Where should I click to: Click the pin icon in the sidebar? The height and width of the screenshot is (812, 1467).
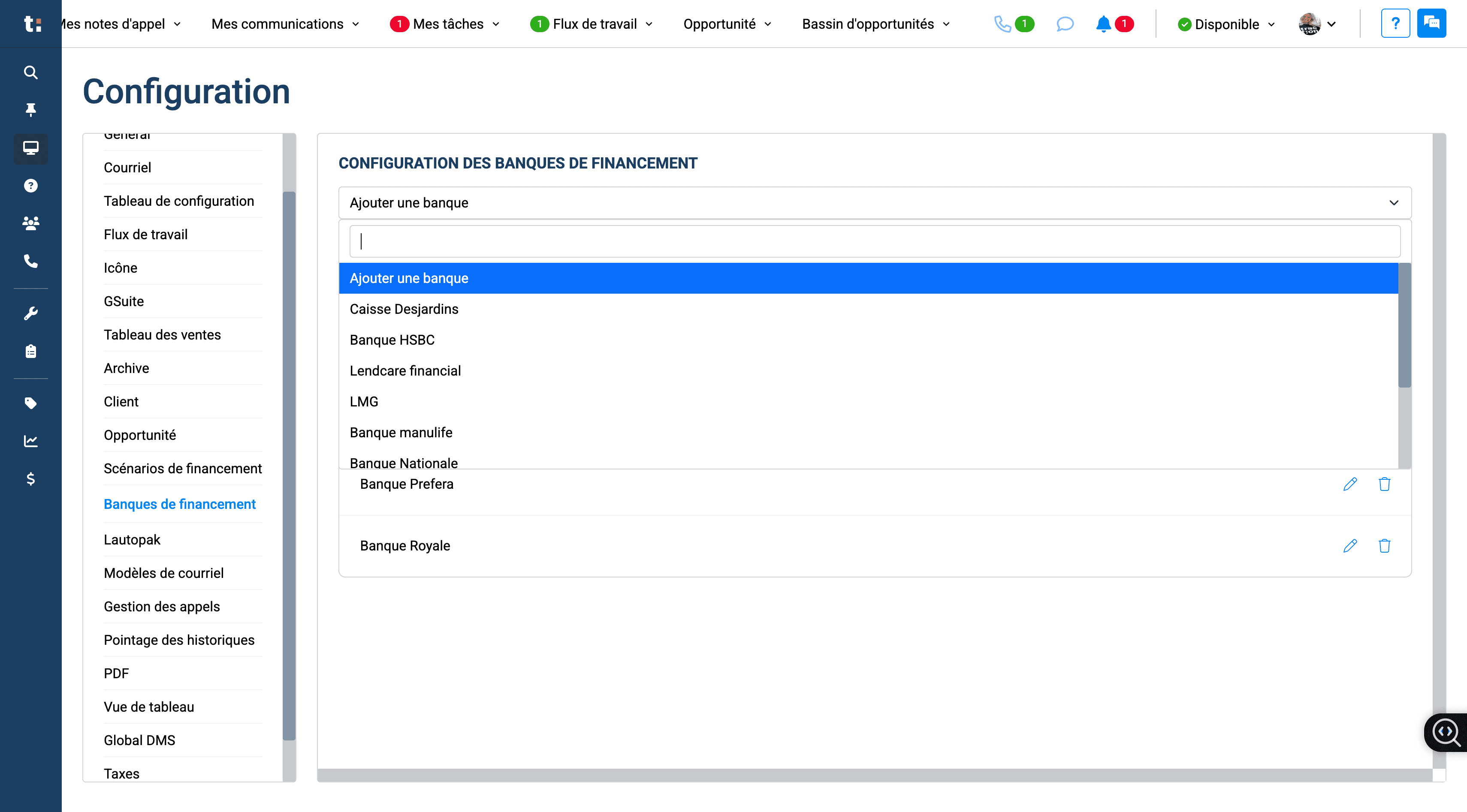tap(31, 109)
